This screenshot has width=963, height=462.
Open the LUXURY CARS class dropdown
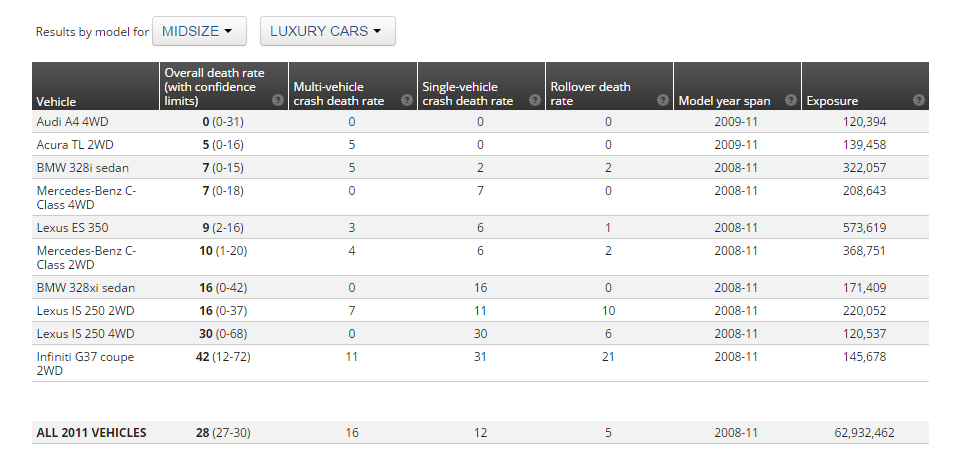(327, 31)
